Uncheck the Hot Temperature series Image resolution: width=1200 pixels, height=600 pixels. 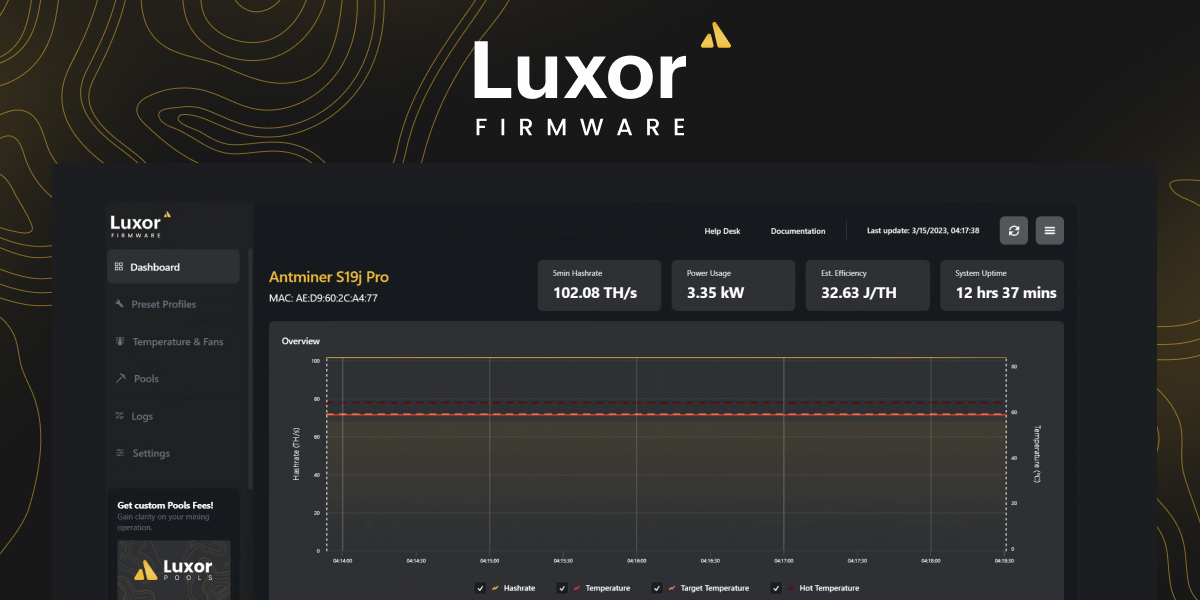(x=775, y=588)
